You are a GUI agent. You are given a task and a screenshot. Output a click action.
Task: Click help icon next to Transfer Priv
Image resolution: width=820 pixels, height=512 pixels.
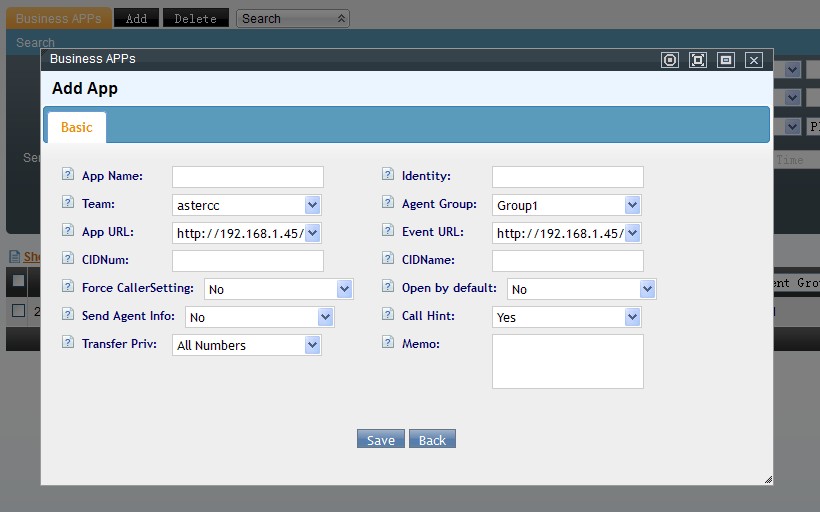(x=68, y=342)
